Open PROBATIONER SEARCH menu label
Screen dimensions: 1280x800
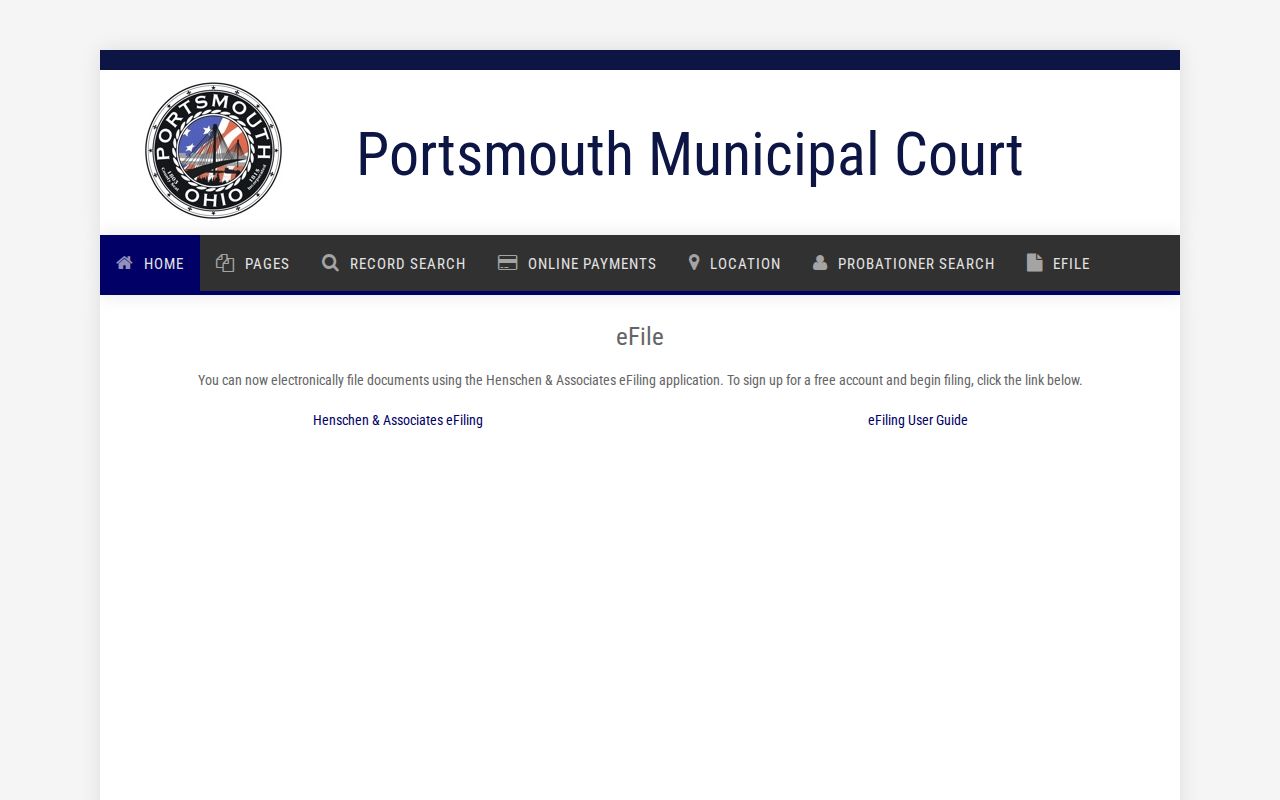tap(916, 264)
